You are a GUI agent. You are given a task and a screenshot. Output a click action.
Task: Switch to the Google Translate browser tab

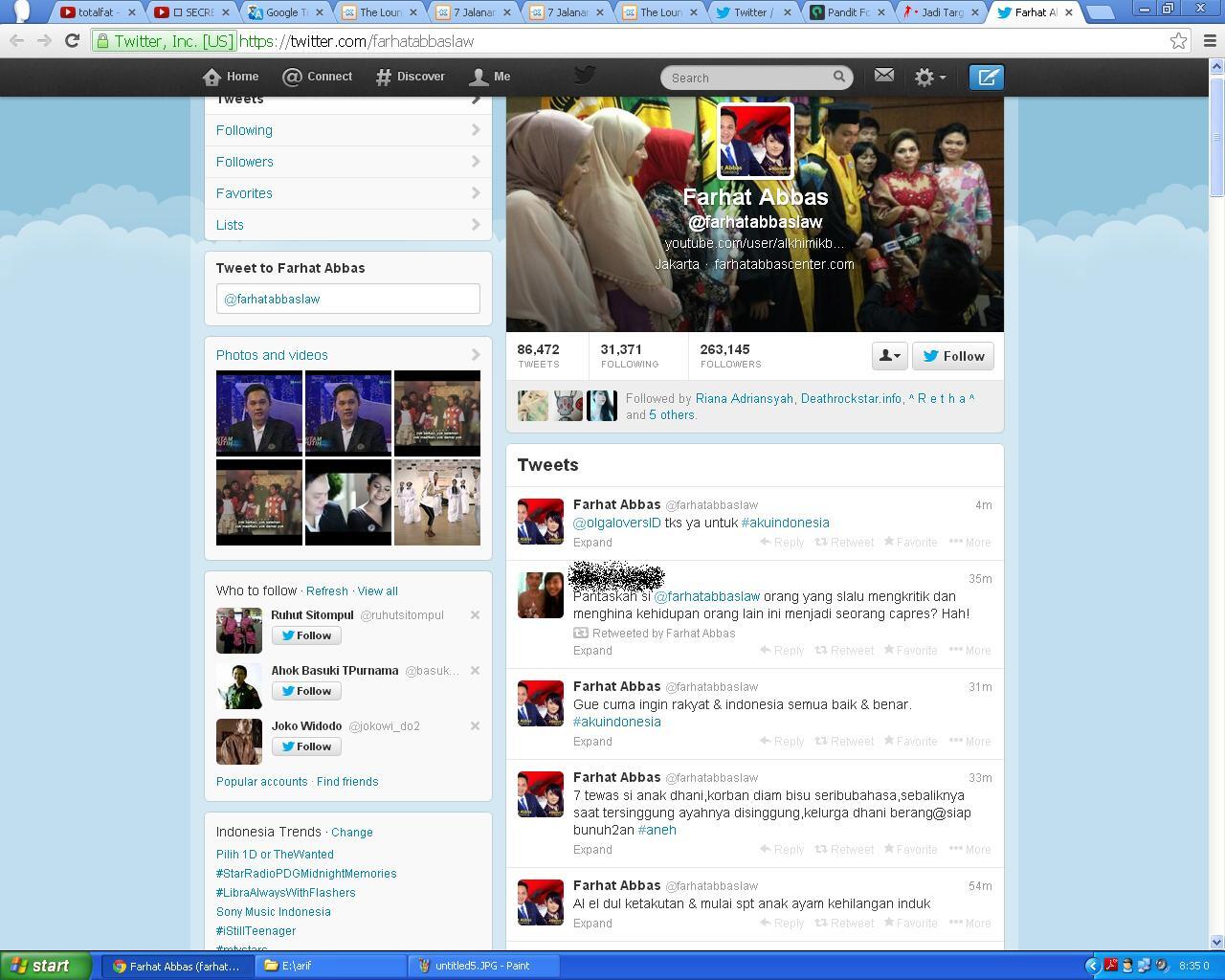pos(284,12)
